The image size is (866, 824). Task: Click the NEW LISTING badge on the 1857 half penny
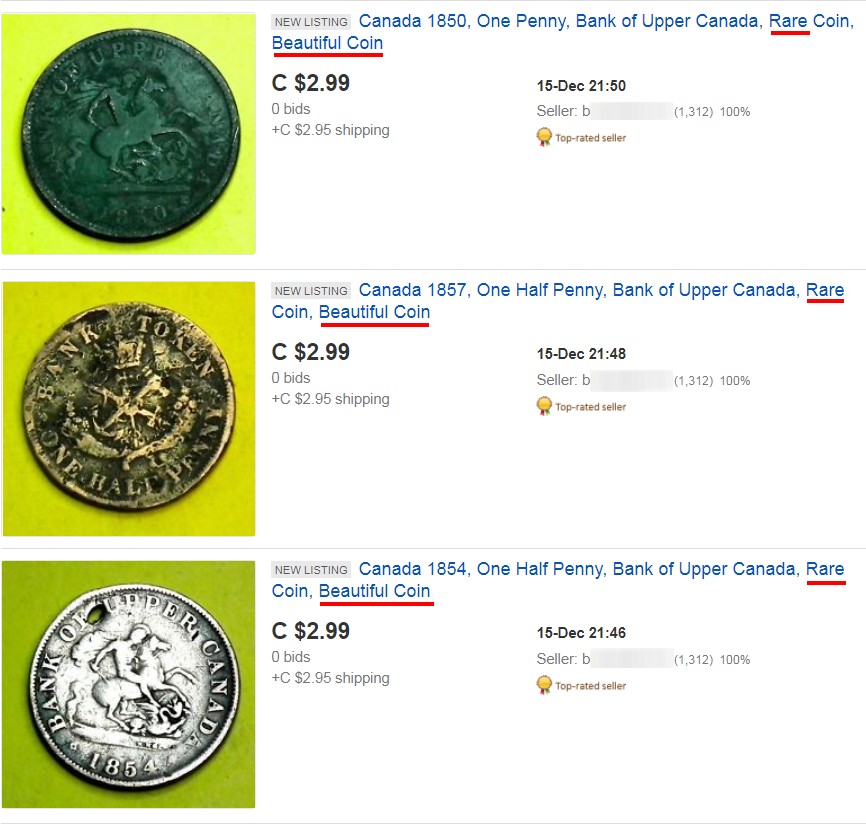[311, 291]
